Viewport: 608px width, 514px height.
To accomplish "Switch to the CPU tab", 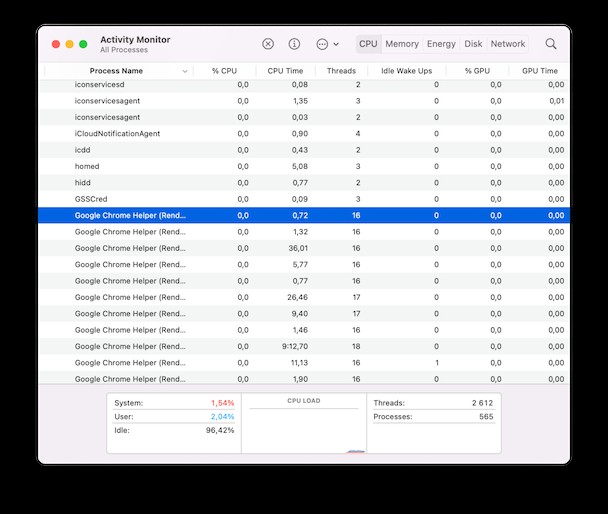I will pyautogui.click(x=368, y=44).
